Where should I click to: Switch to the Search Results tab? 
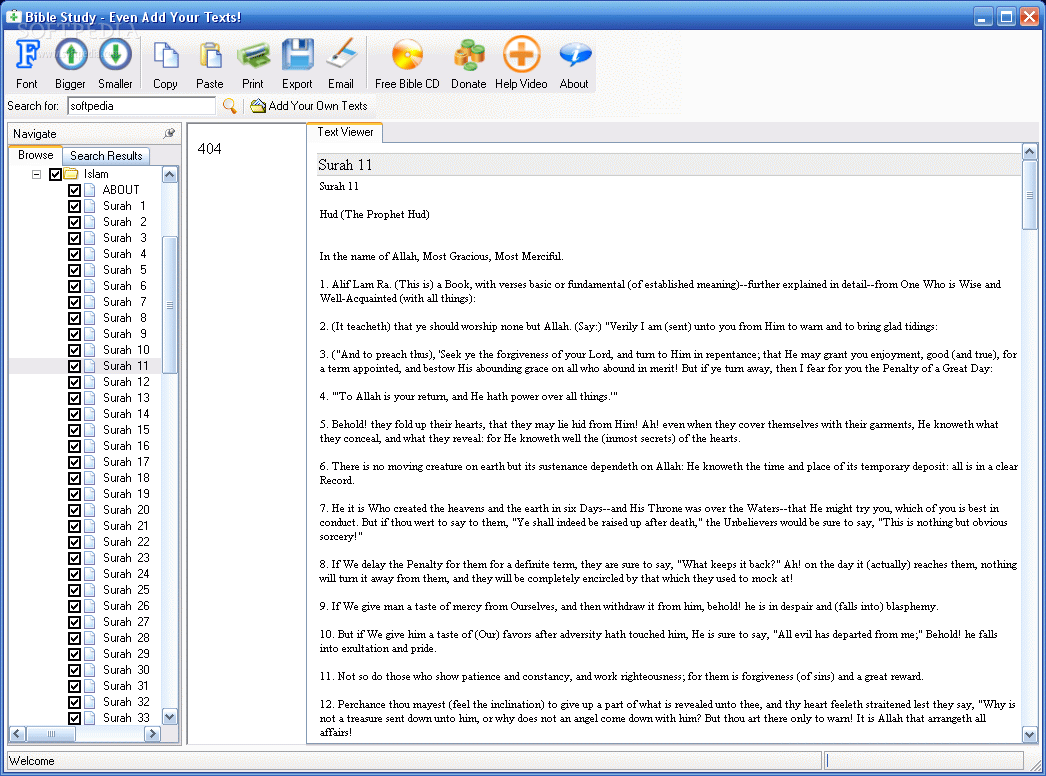tap(106, 156)
